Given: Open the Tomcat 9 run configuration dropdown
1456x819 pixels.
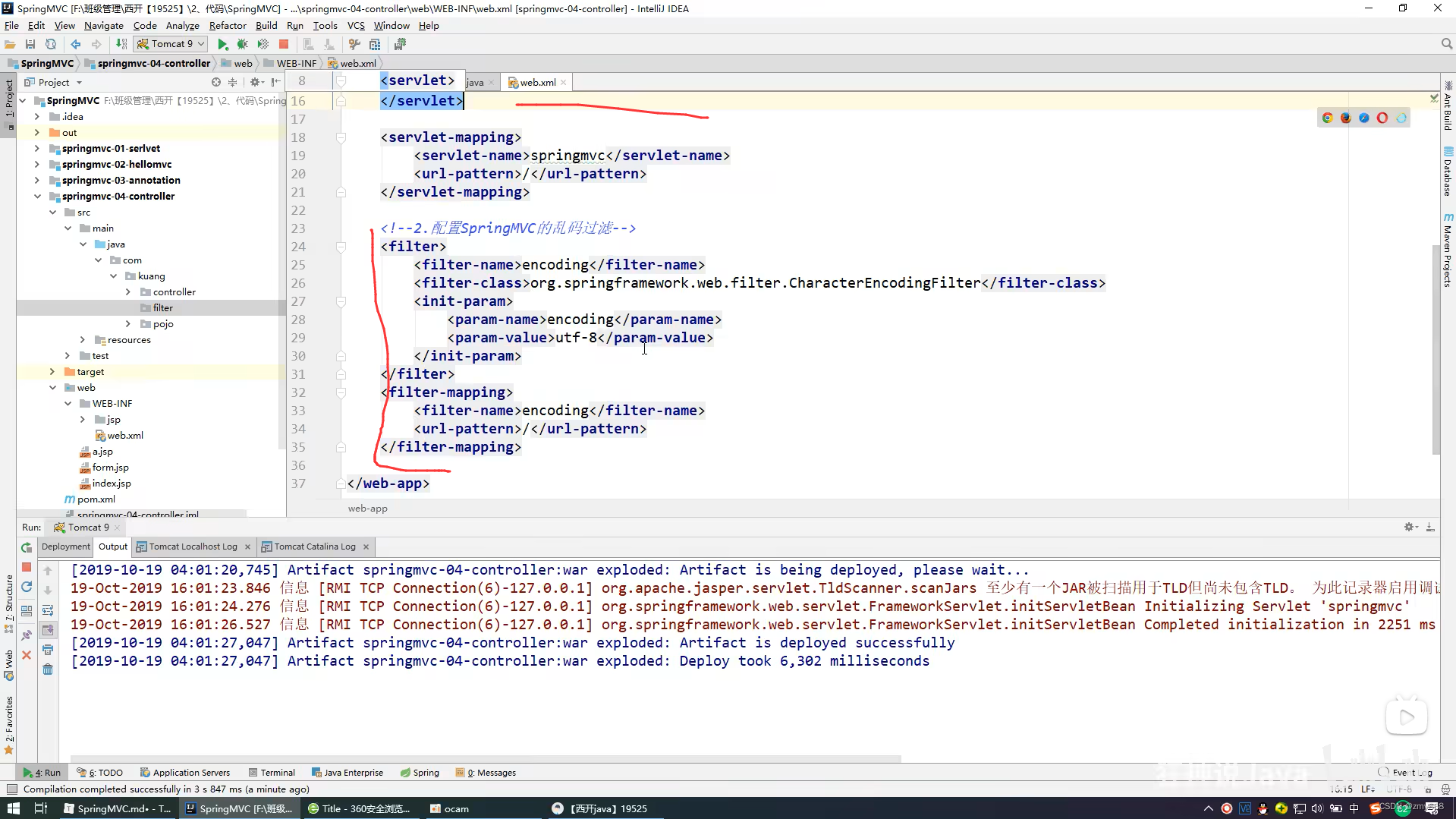Looking at the screenshot, I should pyautogui.click(x=171, y=44).
